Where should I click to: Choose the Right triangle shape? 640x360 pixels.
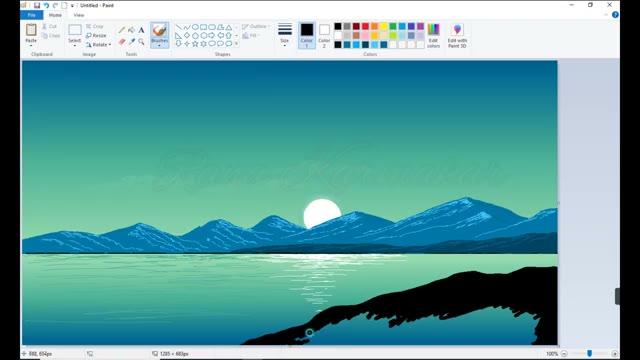[178, 36]
